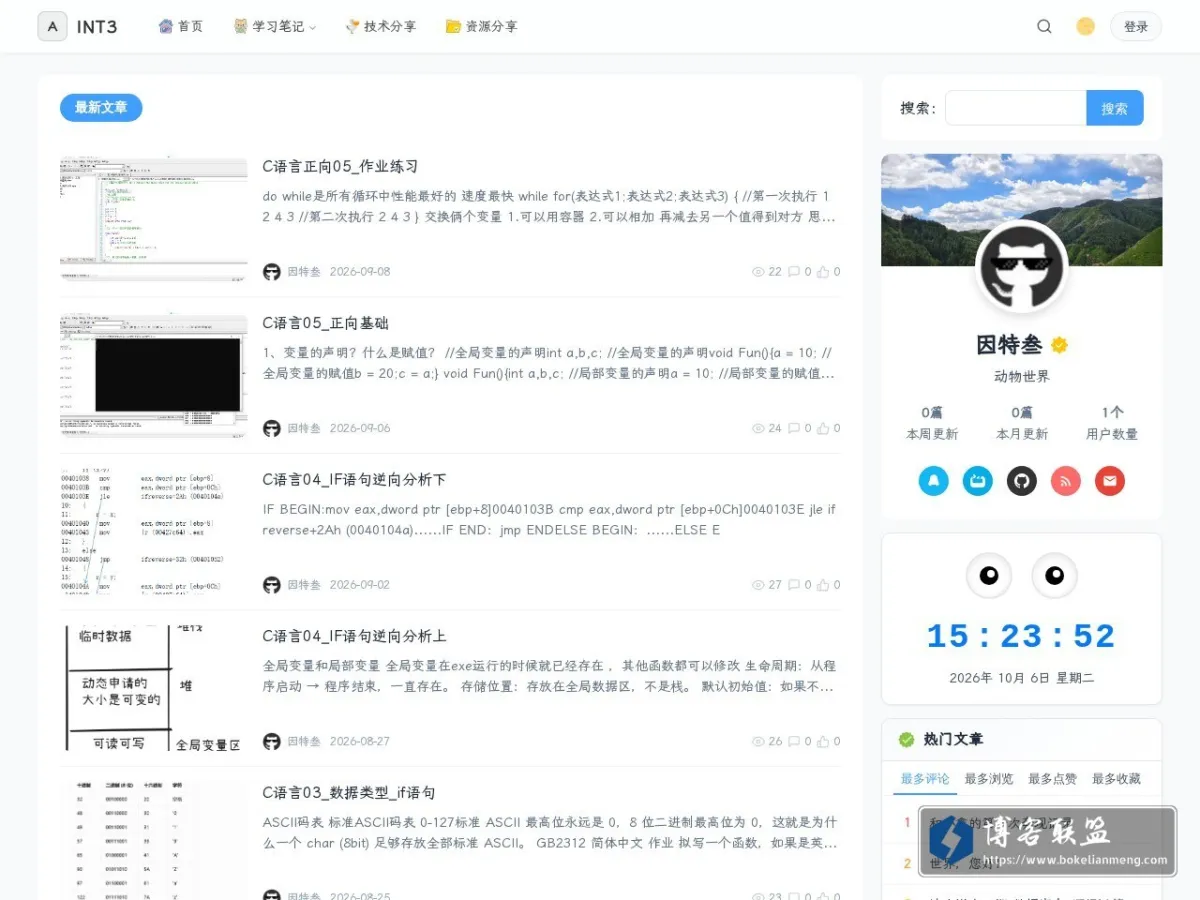
Task: Click comment icon on 正向基础 post
Action: pyautogui.click(x=794, y=428)
